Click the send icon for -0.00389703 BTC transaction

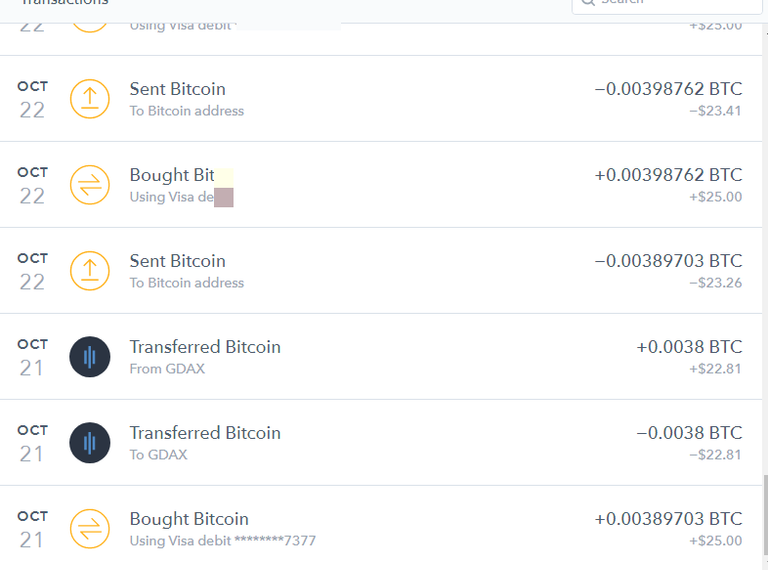click(x=90, y=271)
